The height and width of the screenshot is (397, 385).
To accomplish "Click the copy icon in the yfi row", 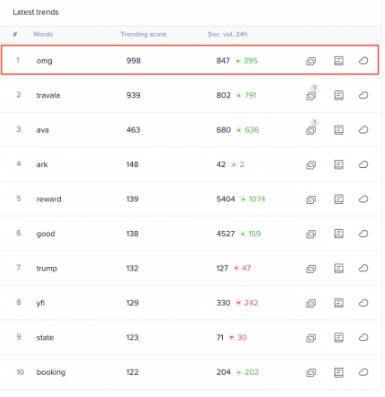I will (311, 303).
